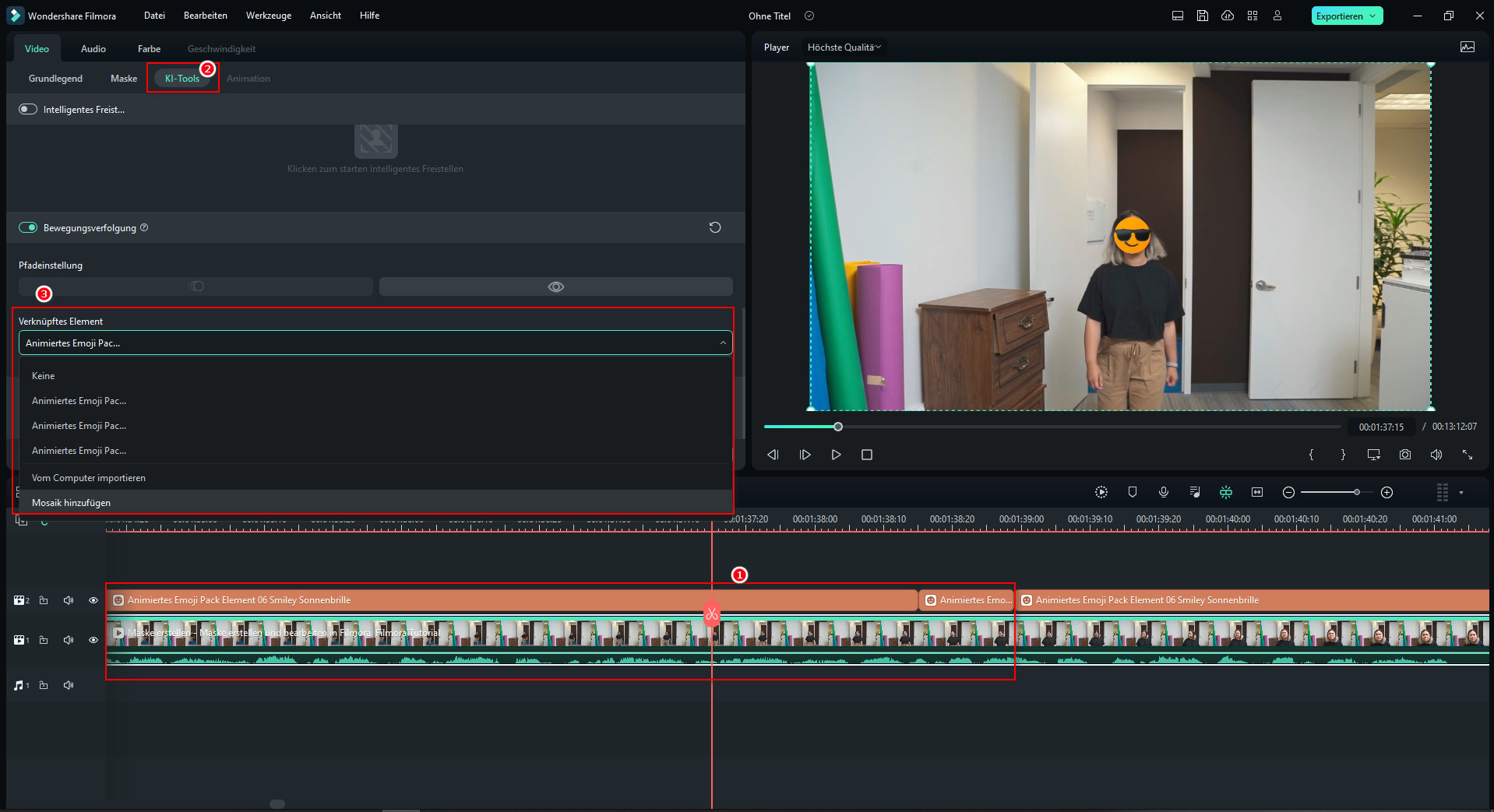Screen dimensions: 1494x812
Task: Step back one frame in player
Action: (773, 455)
